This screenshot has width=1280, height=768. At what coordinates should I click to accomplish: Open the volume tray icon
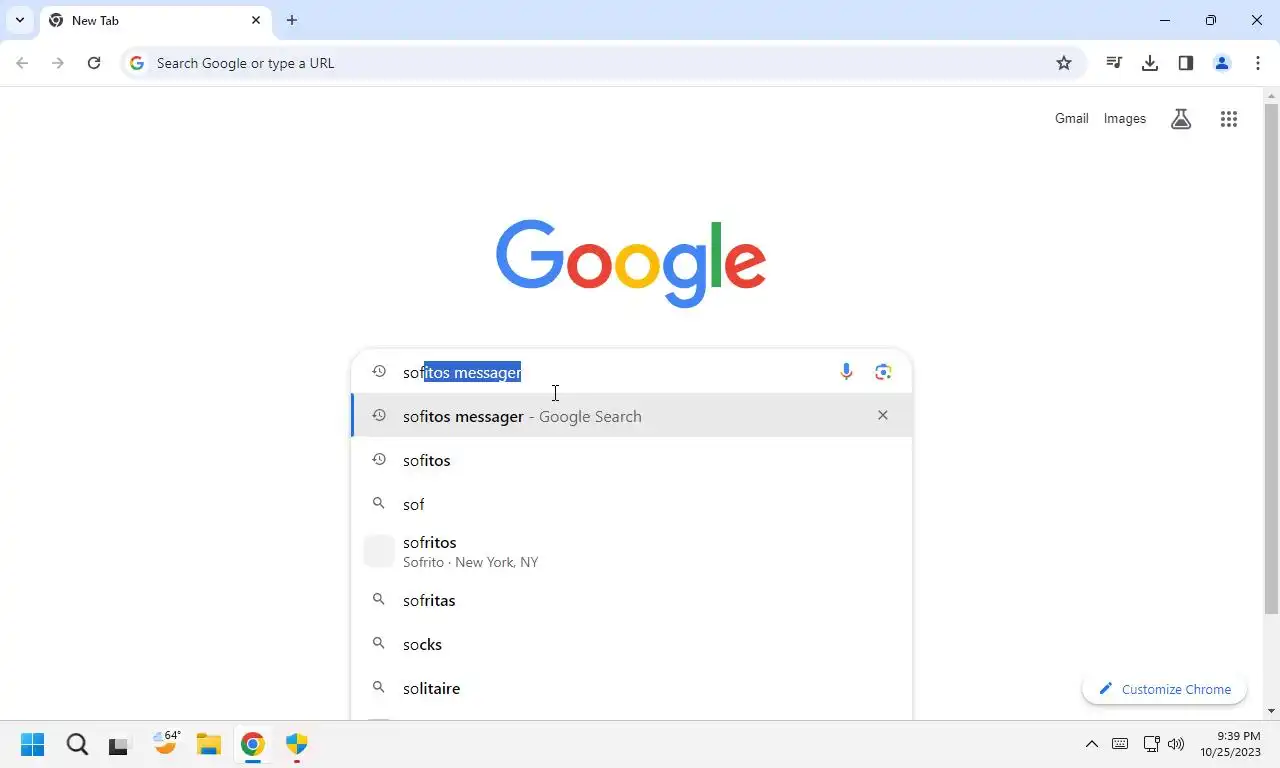click(x=1176, y=744)
